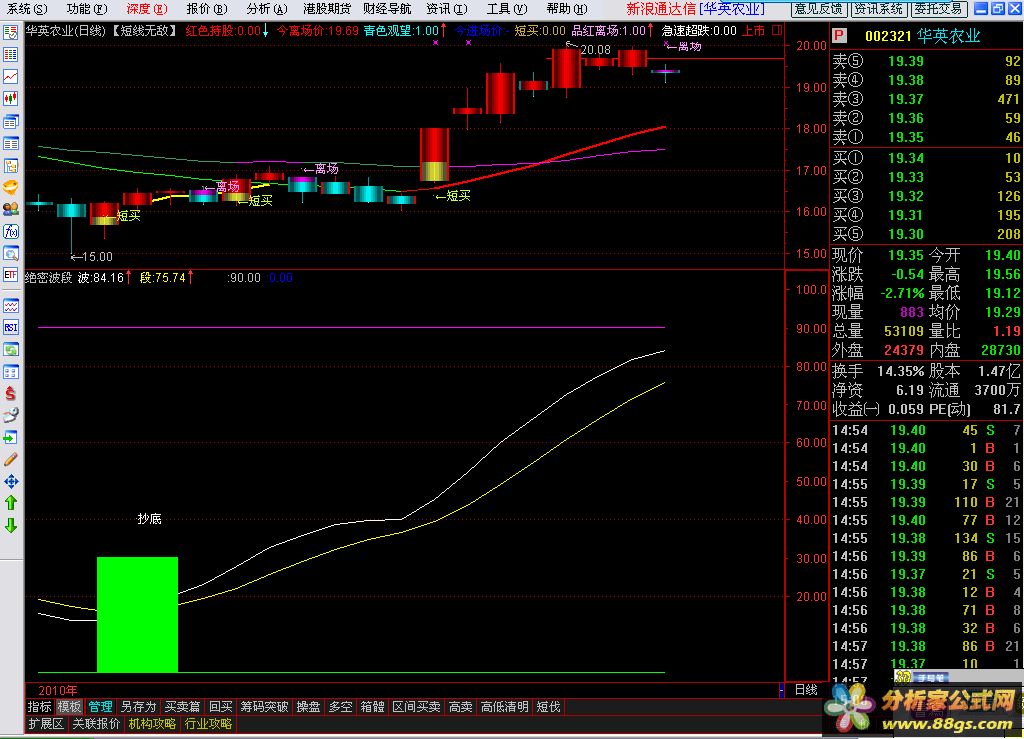The height and width of the screenshot is (739, 1024).
Task: Open the 工具(V) menu
Action: tap(507, 8)
